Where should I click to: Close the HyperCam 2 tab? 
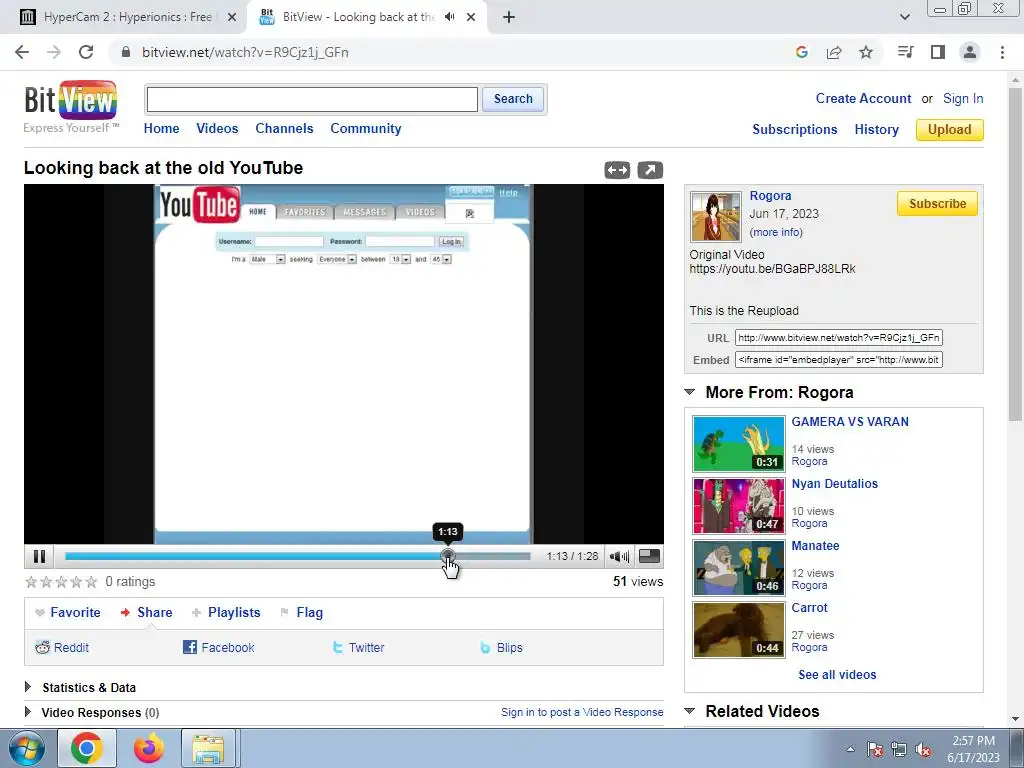point(232,17)
